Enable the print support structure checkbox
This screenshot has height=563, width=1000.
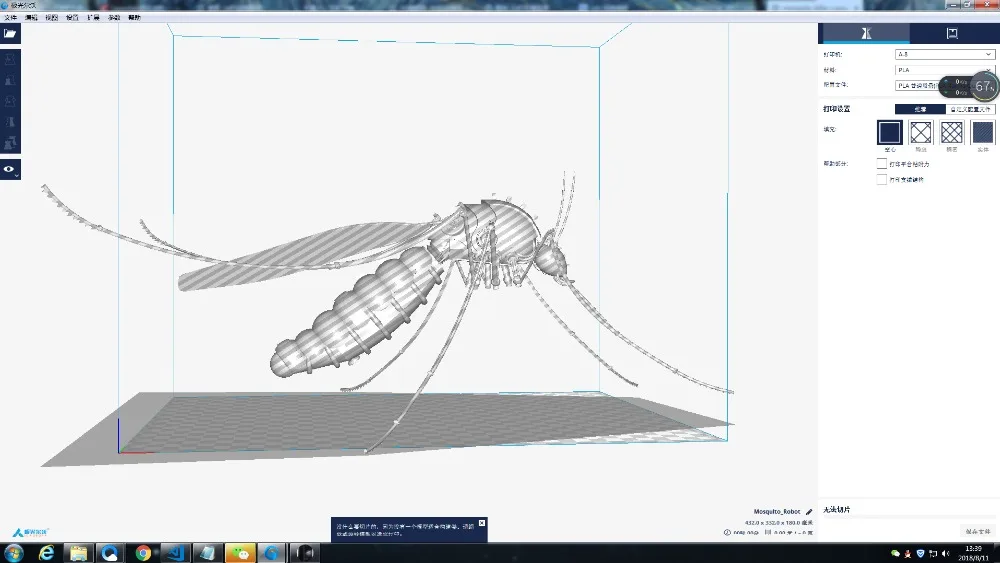[881, 180]
